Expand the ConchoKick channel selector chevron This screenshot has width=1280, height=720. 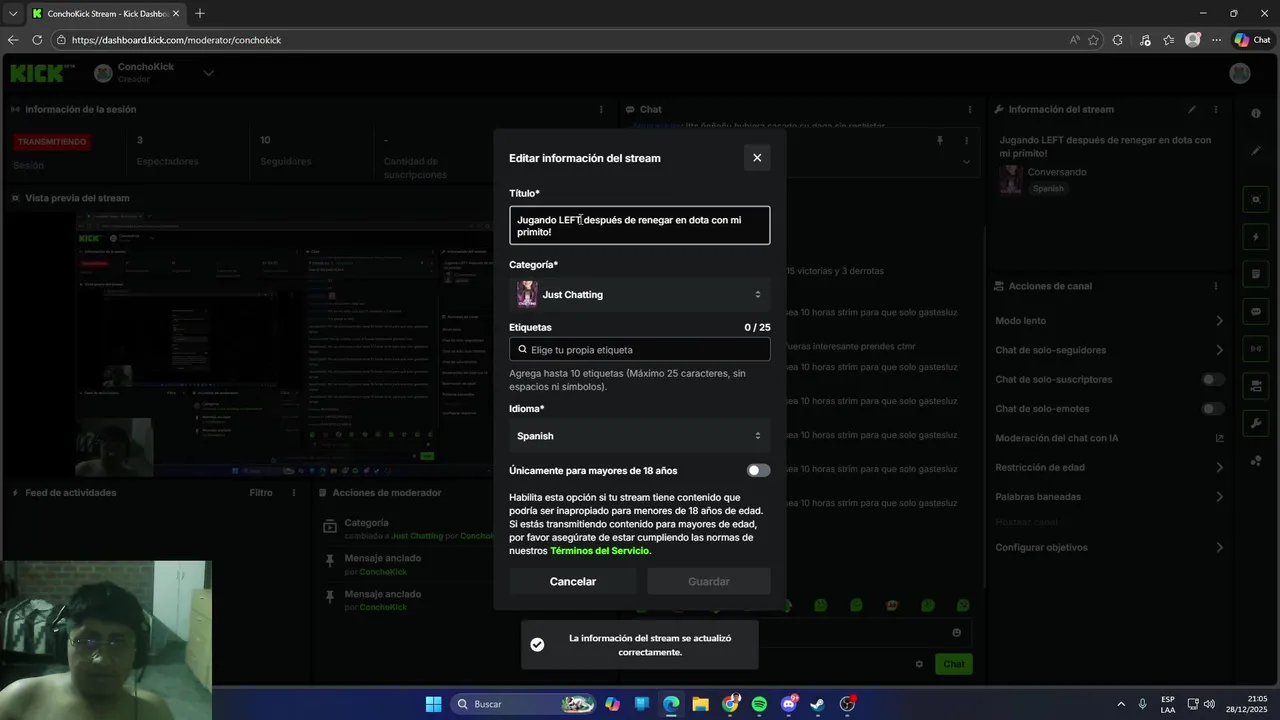click(x=208, y=73)
